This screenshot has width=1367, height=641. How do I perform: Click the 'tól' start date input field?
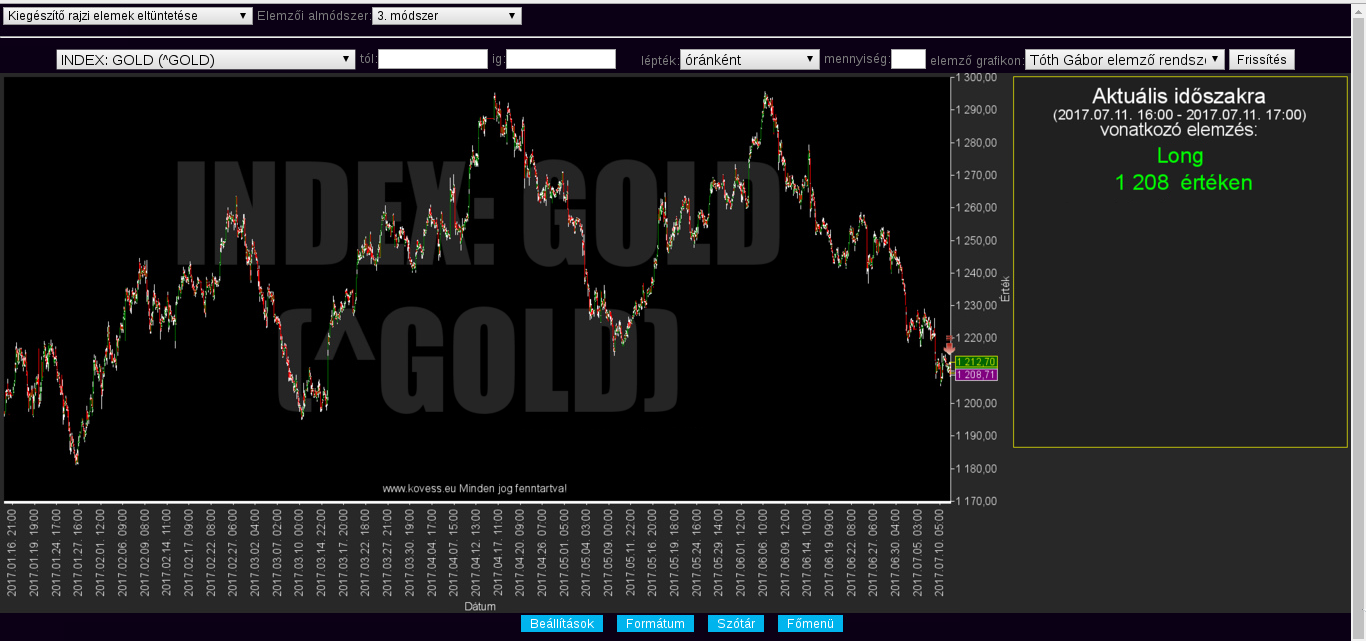click(433, 60)
